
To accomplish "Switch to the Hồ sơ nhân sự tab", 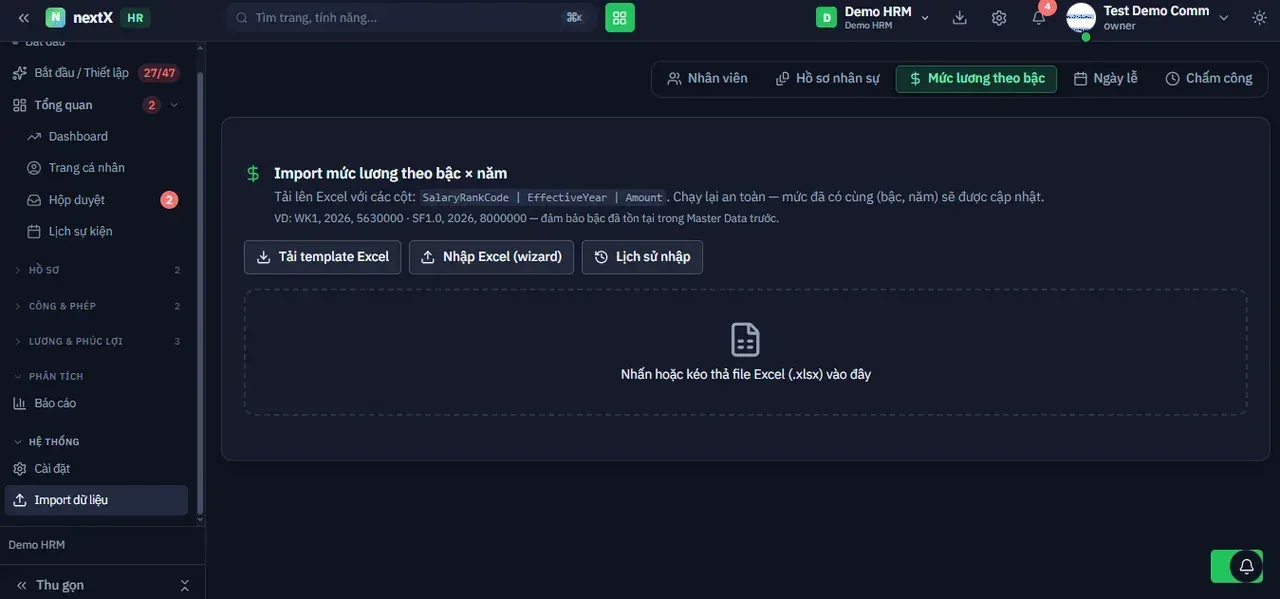I will 828,78.
